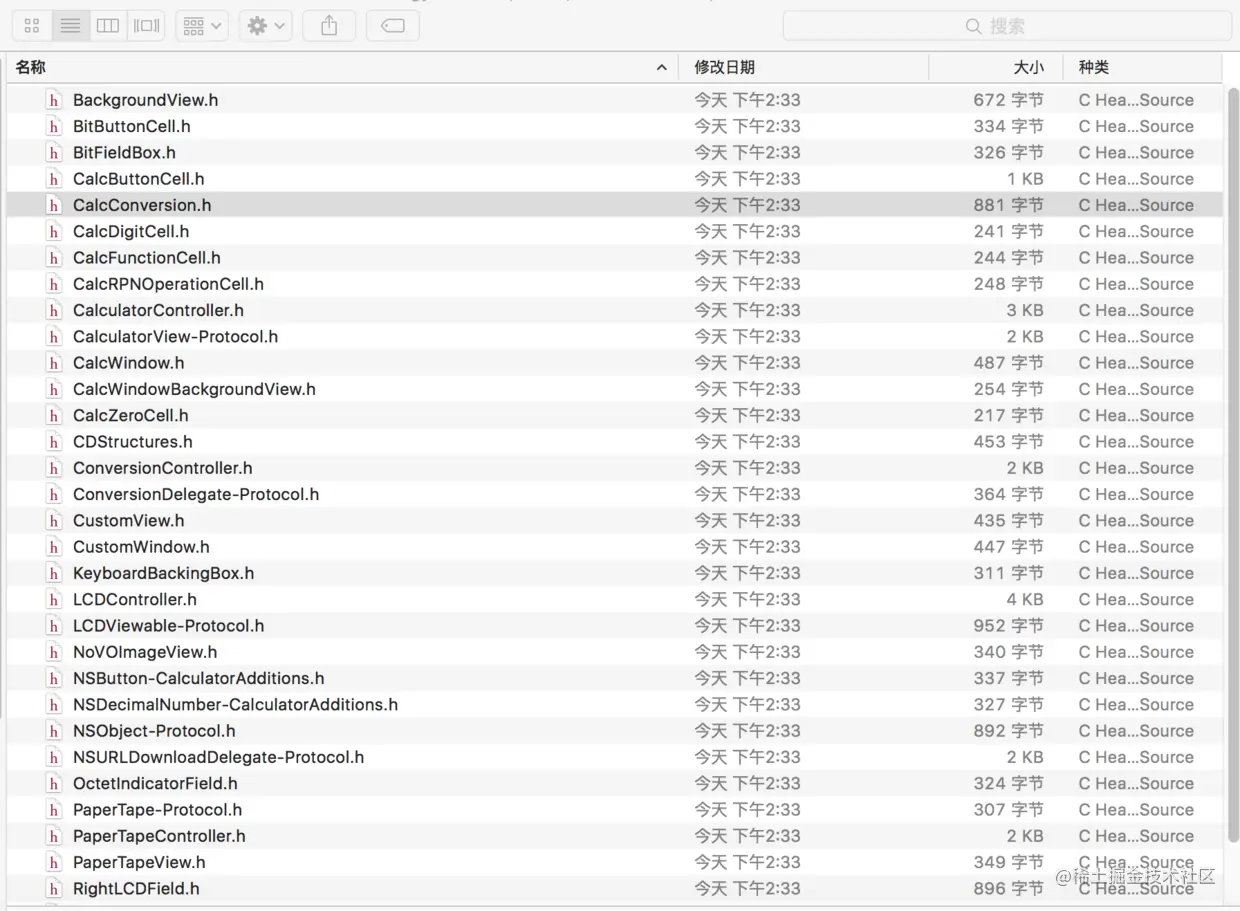The image size is (1240, 911).
Task: Select the file named RightLCDField.h
Action: 136,888
